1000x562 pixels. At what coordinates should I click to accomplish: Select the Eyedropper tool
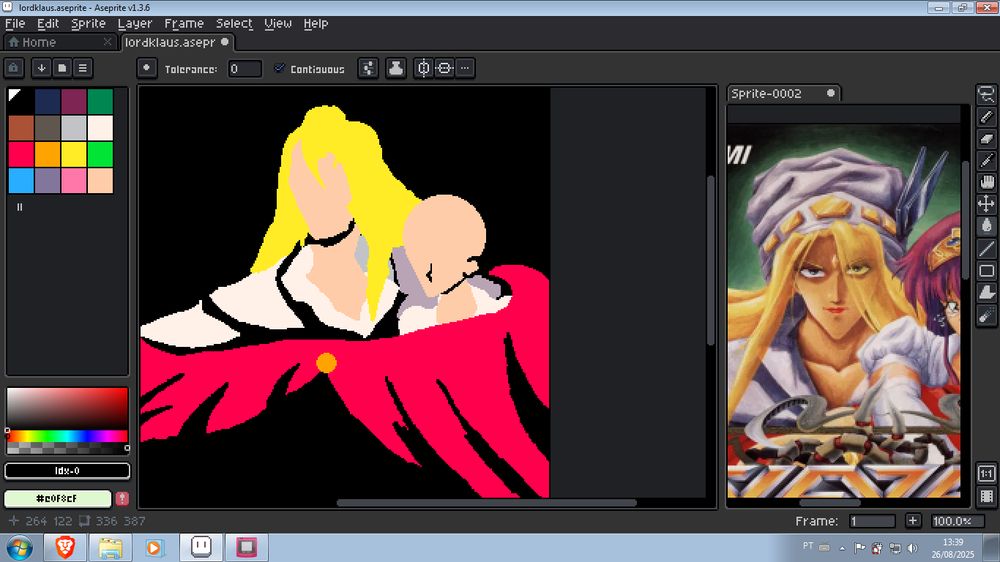point(987,160)
